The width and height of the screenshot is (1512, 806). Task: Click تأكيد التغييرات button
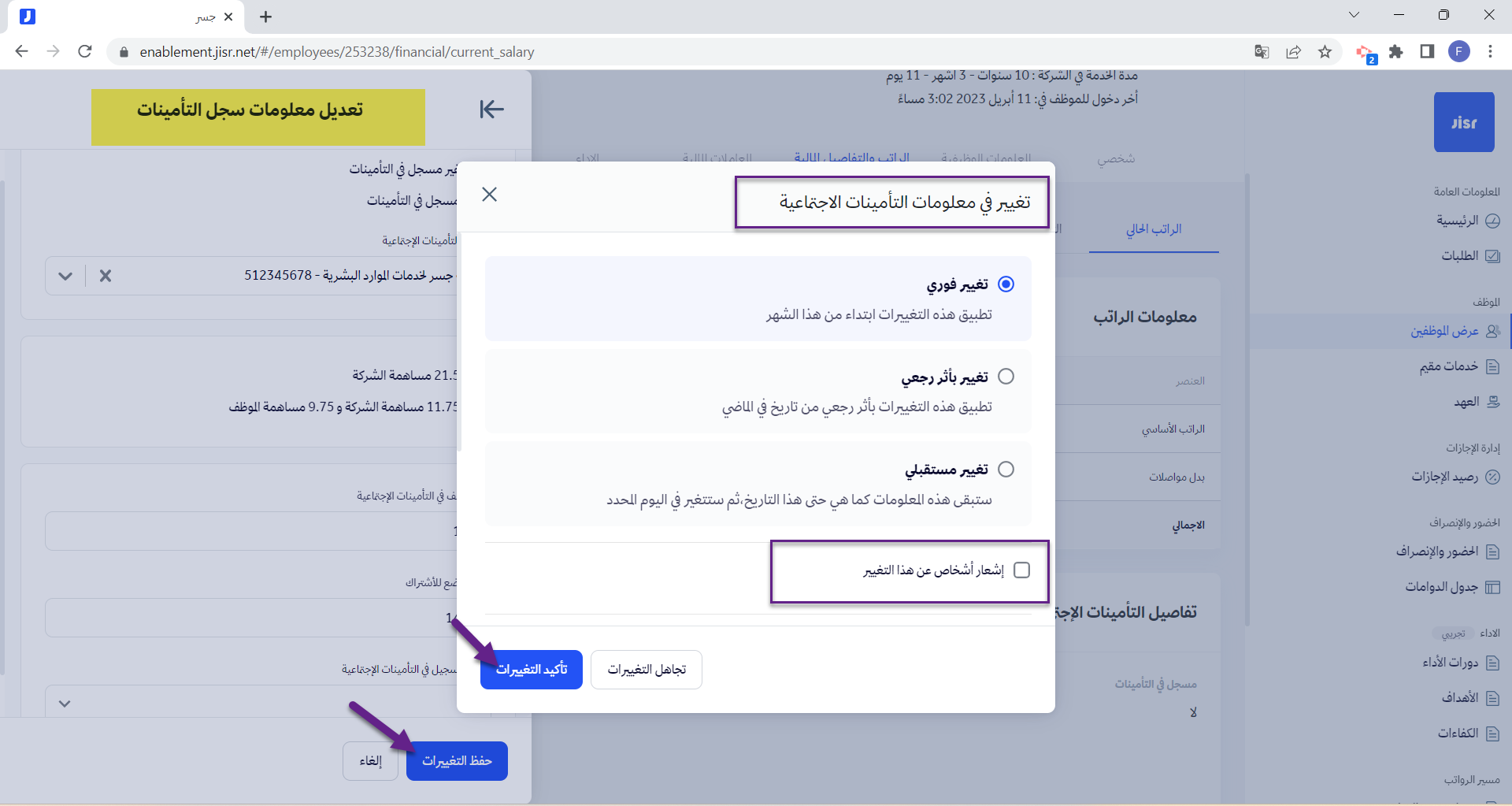532,670
